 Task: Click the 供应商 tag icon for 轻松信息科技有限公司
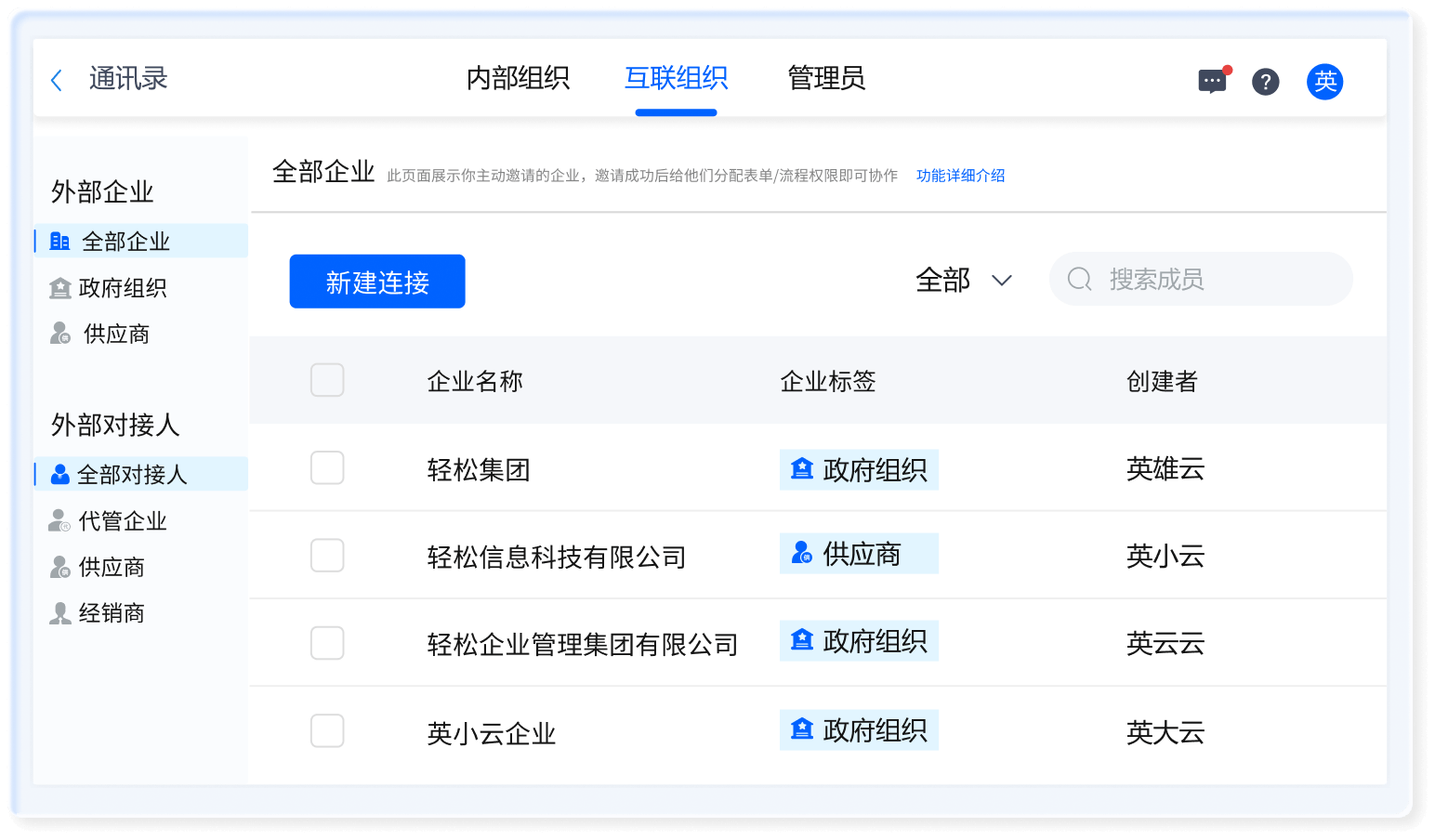pyautogui.click(x=802, y=553)
